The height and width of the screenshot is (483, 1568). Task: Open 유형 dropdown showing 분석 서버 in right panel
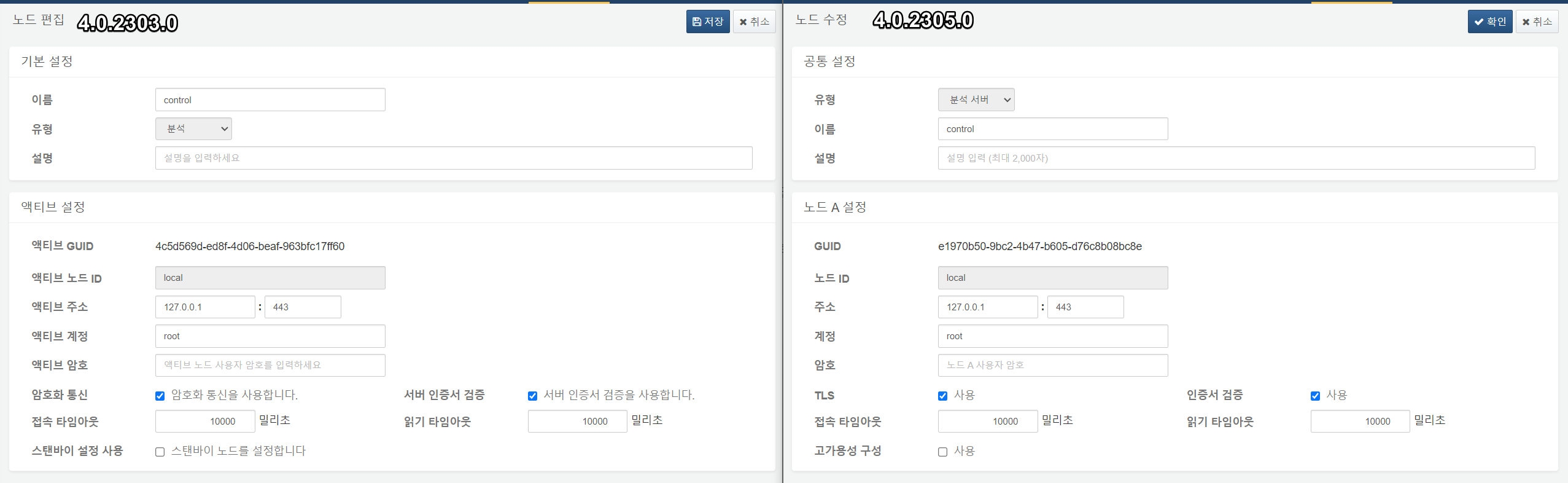[976, 100]
